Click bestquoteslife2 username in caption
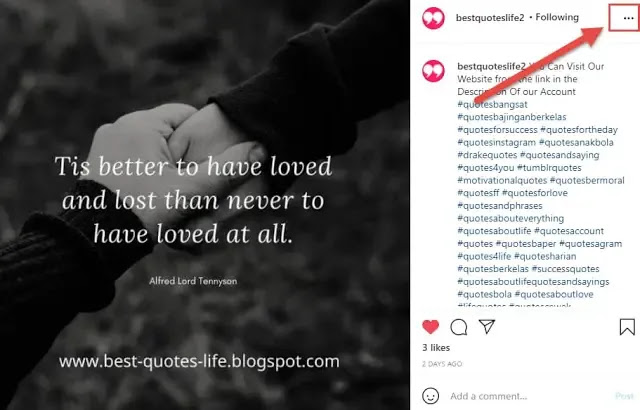The width and height of the screenshot is (640, 410). pyautogui.click(x=491, y=66)
